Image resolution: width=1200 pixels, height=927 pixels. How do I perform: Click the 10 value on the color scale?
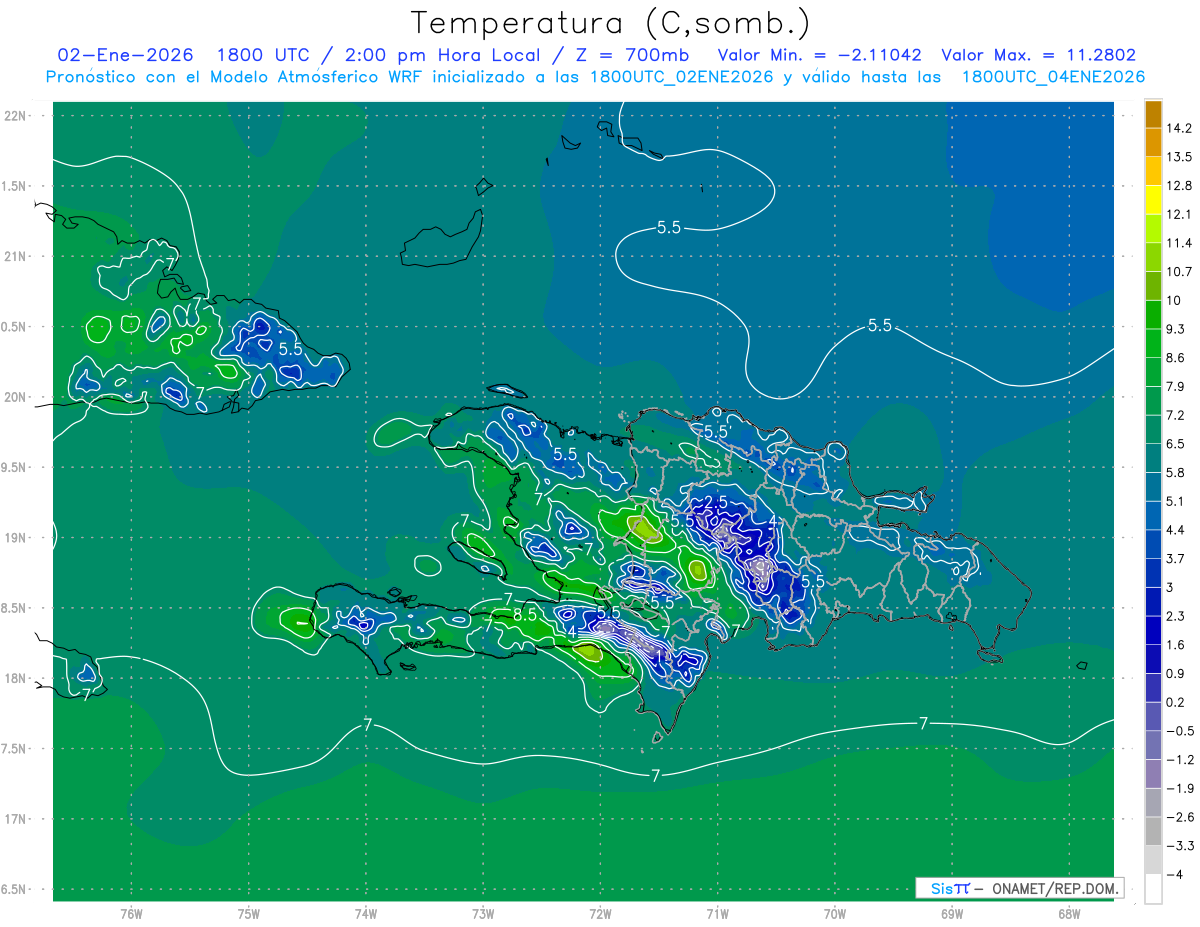(x=1175, y=301)
